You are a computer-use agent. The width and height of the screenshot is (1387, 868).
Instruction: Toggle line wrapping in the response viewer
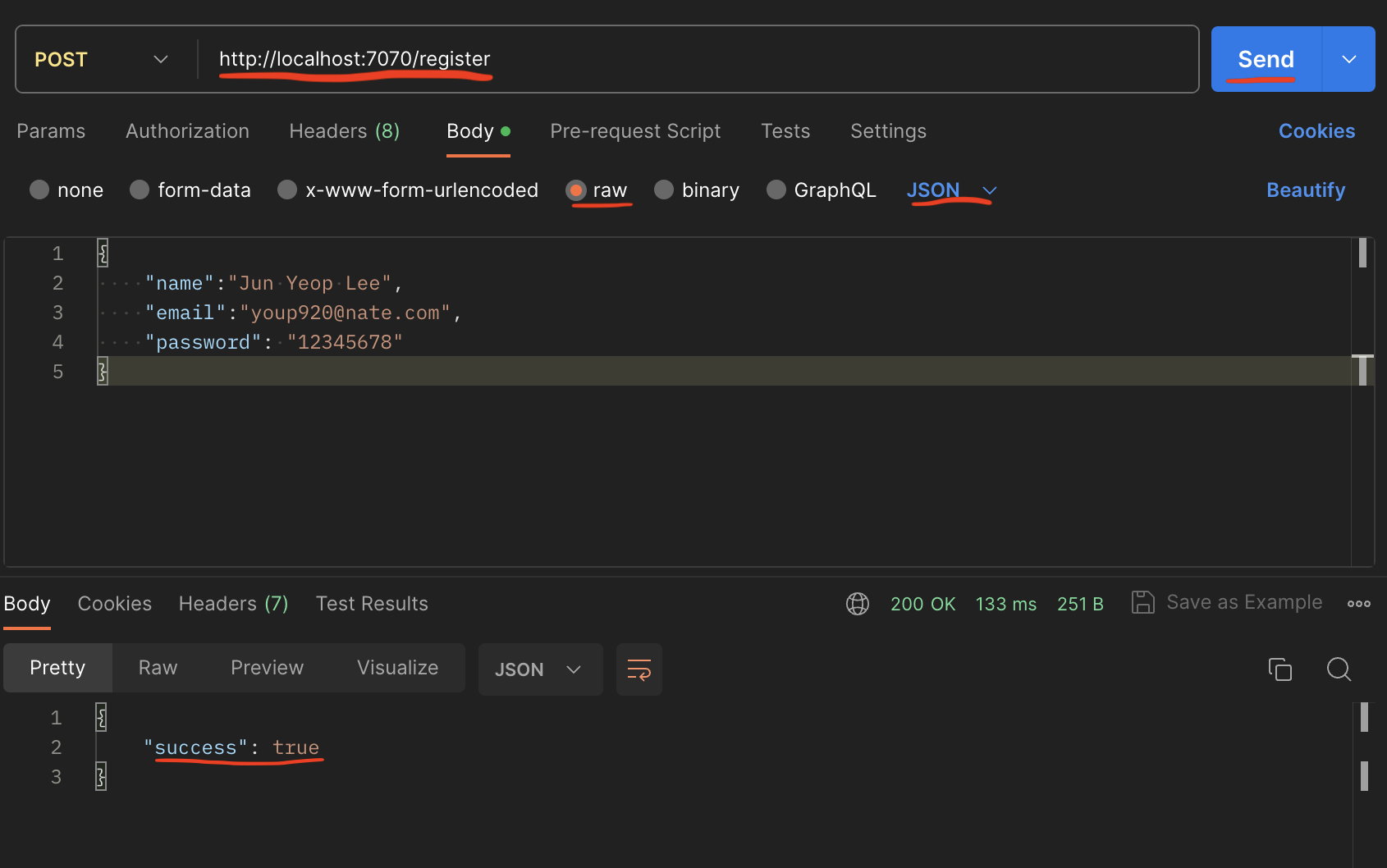pos(639,669)
